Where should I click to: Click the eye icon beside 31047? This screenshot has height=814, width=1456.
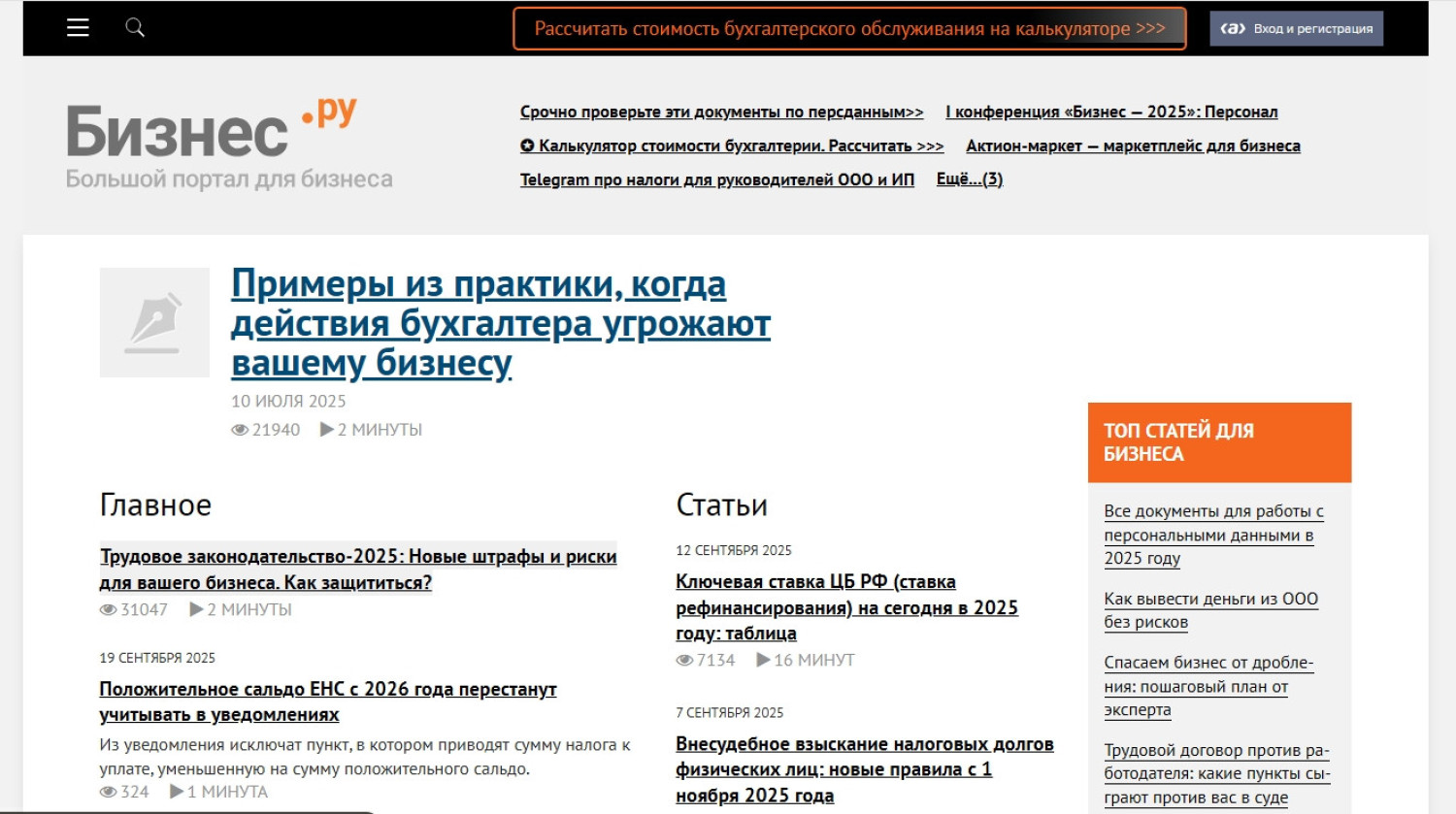108,610
